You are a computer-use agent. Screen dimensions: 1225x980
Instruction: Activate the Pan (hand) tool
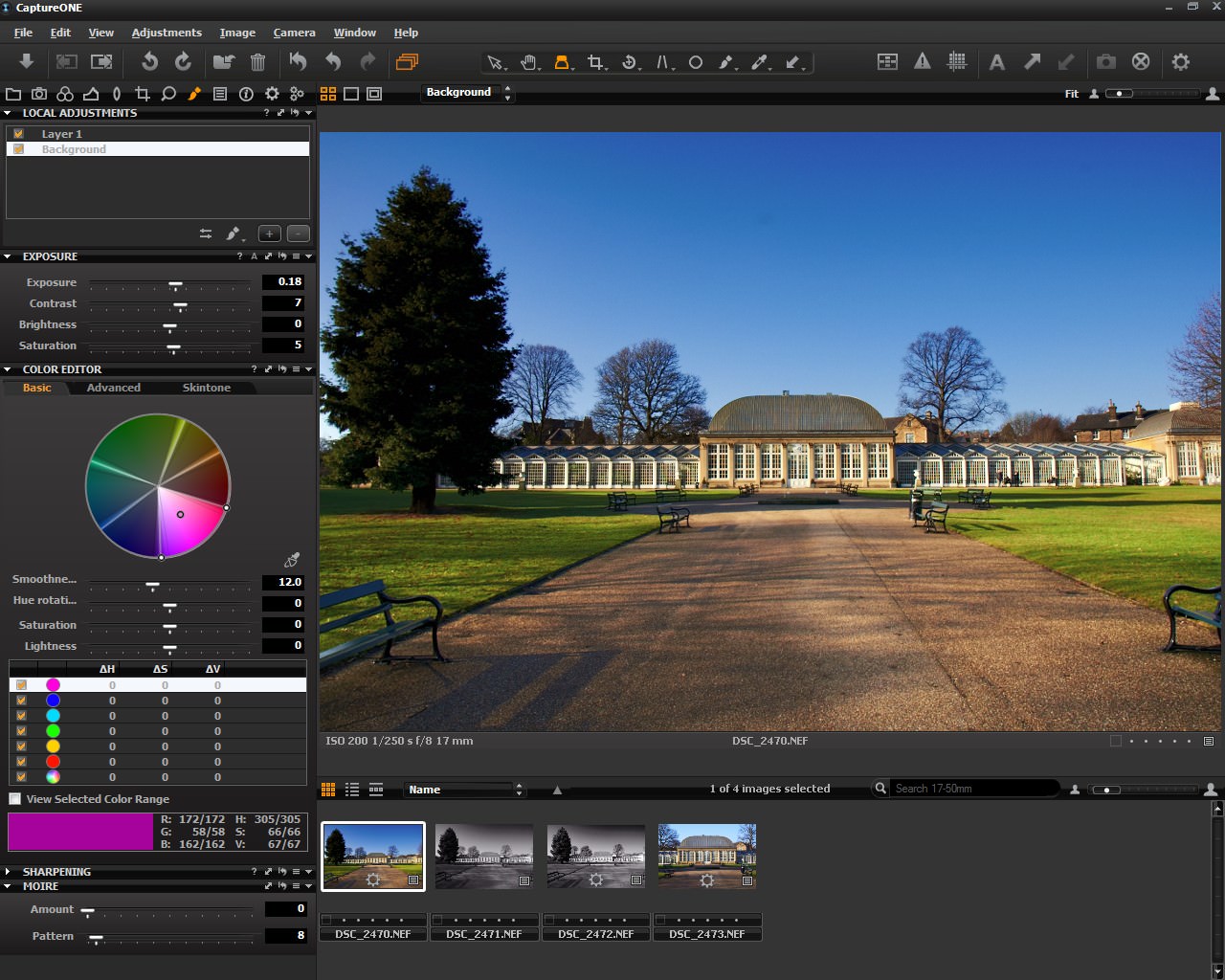529,62
